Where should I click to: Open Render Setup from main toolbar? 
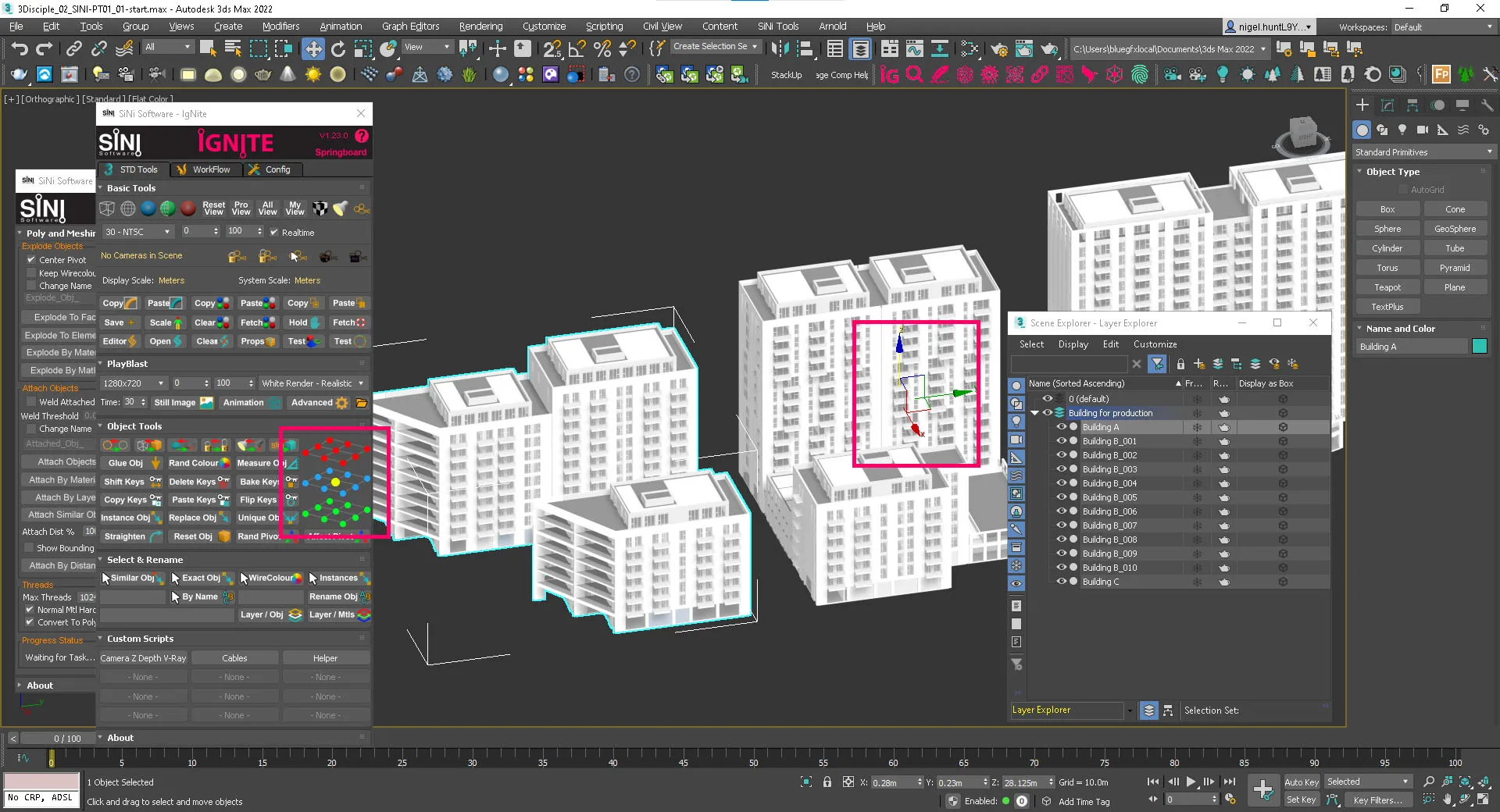coord(999,49)
